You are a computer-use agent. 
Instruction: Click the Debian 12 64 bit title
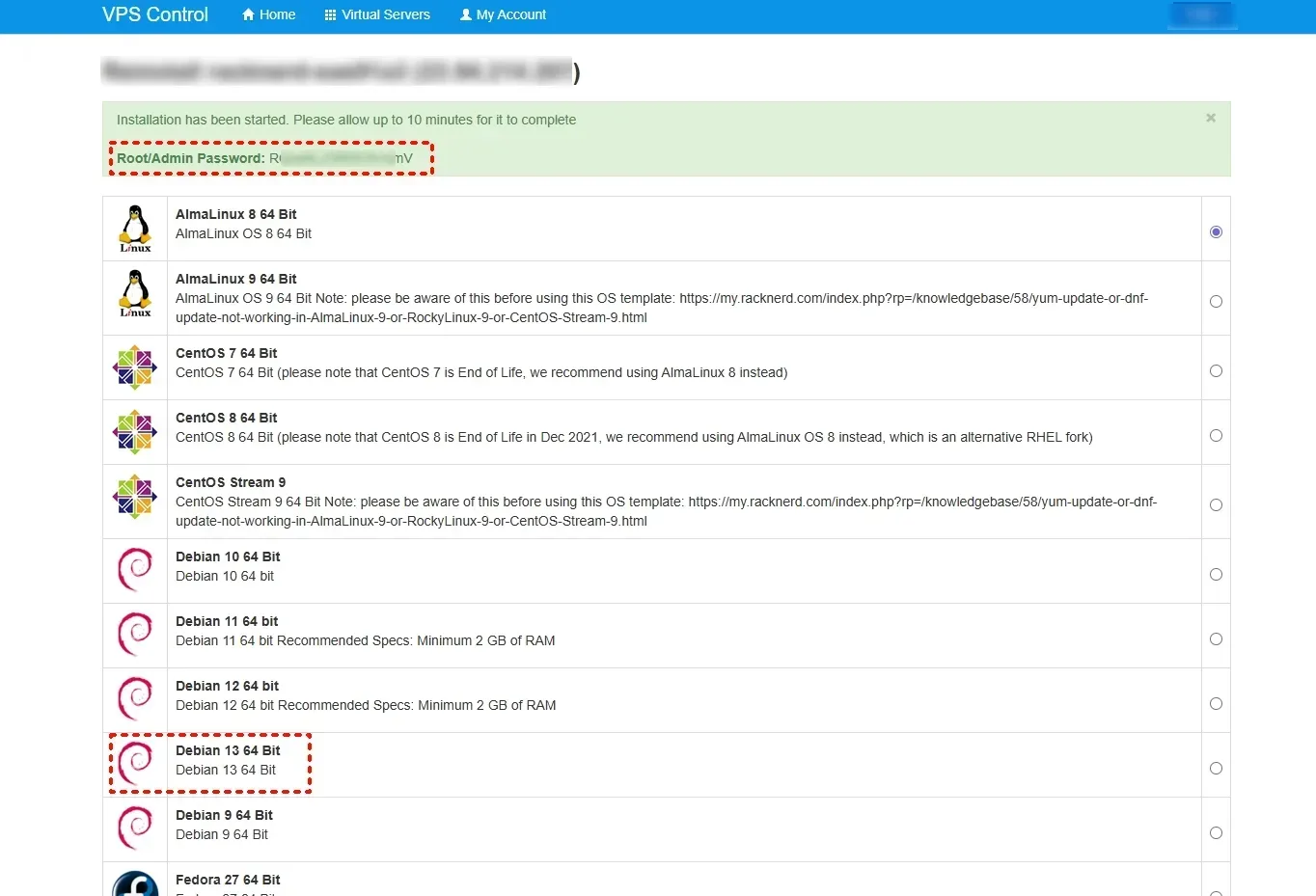227,686
